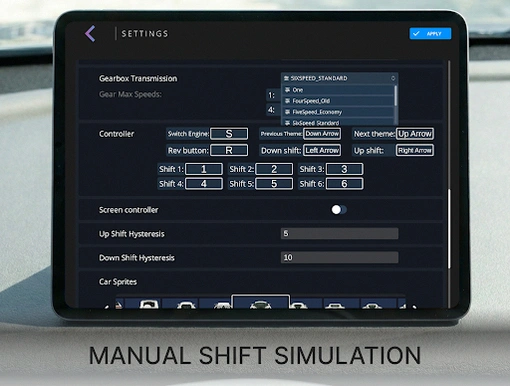This screenshot has width=510, height=386.
Task: Edit the Up Shift Hysteresis field
Action: click(339, 234)
